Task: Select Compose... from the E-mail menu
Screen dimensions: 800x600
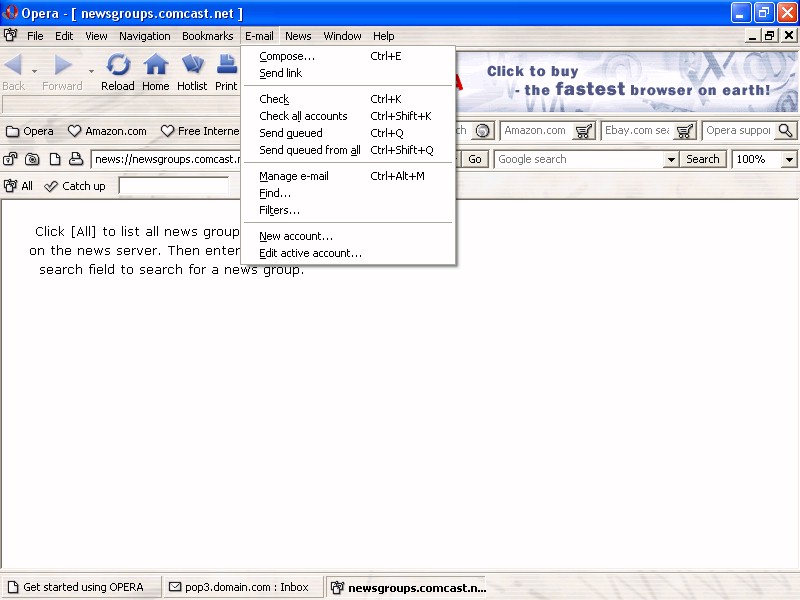Action: tap(287, 56)
